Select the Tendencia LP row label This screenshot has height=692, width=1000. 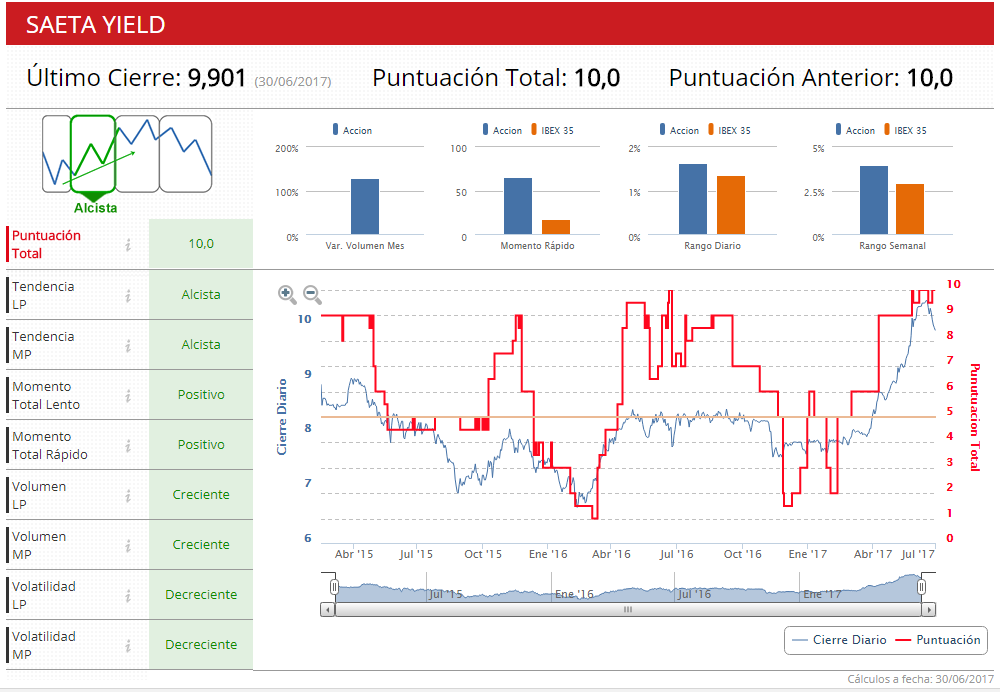point(44,295)
